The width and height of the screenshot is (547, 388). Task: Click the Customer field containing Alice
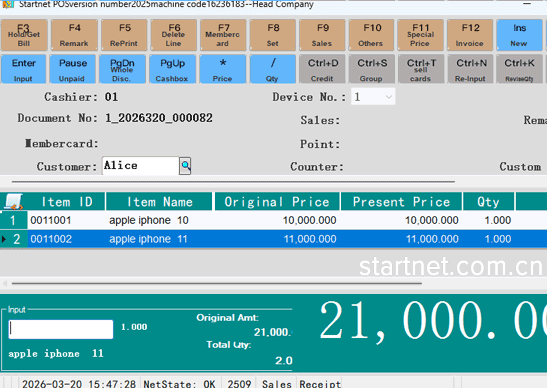click(x=141, y=166)
